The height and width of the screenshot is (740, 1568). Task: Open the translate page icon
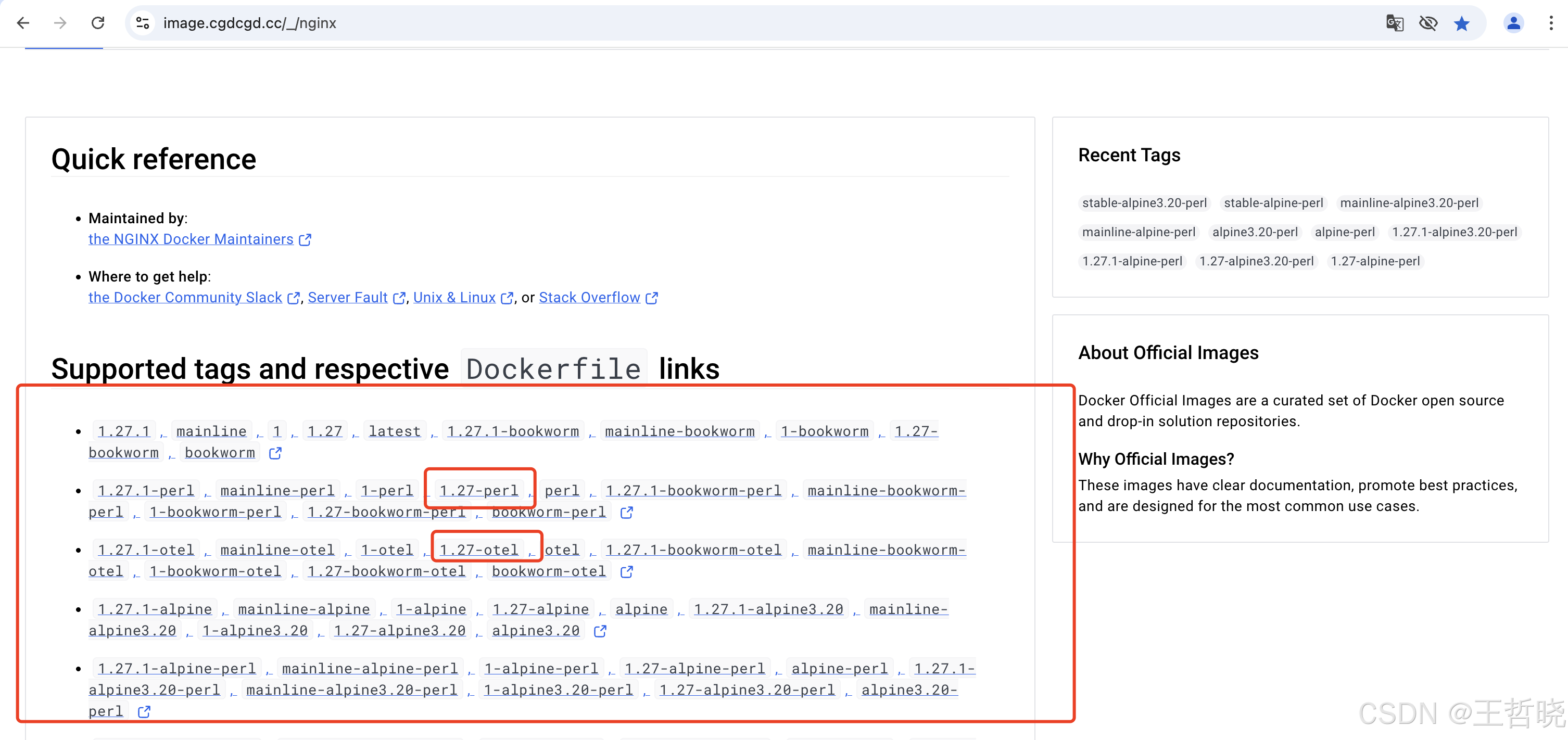pyautogui.click(x=1395, y=23)
